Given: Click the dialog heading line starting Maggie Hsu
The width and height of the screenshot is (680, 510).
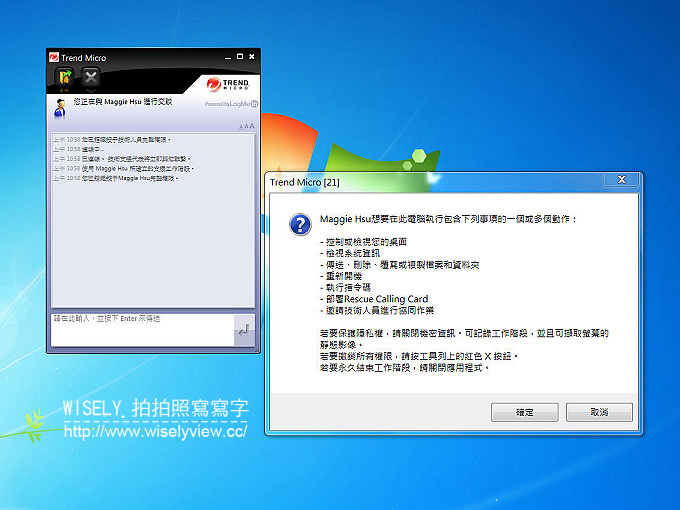Looking at the screenshot, I should pyautogui.click(x=448, y=219).
